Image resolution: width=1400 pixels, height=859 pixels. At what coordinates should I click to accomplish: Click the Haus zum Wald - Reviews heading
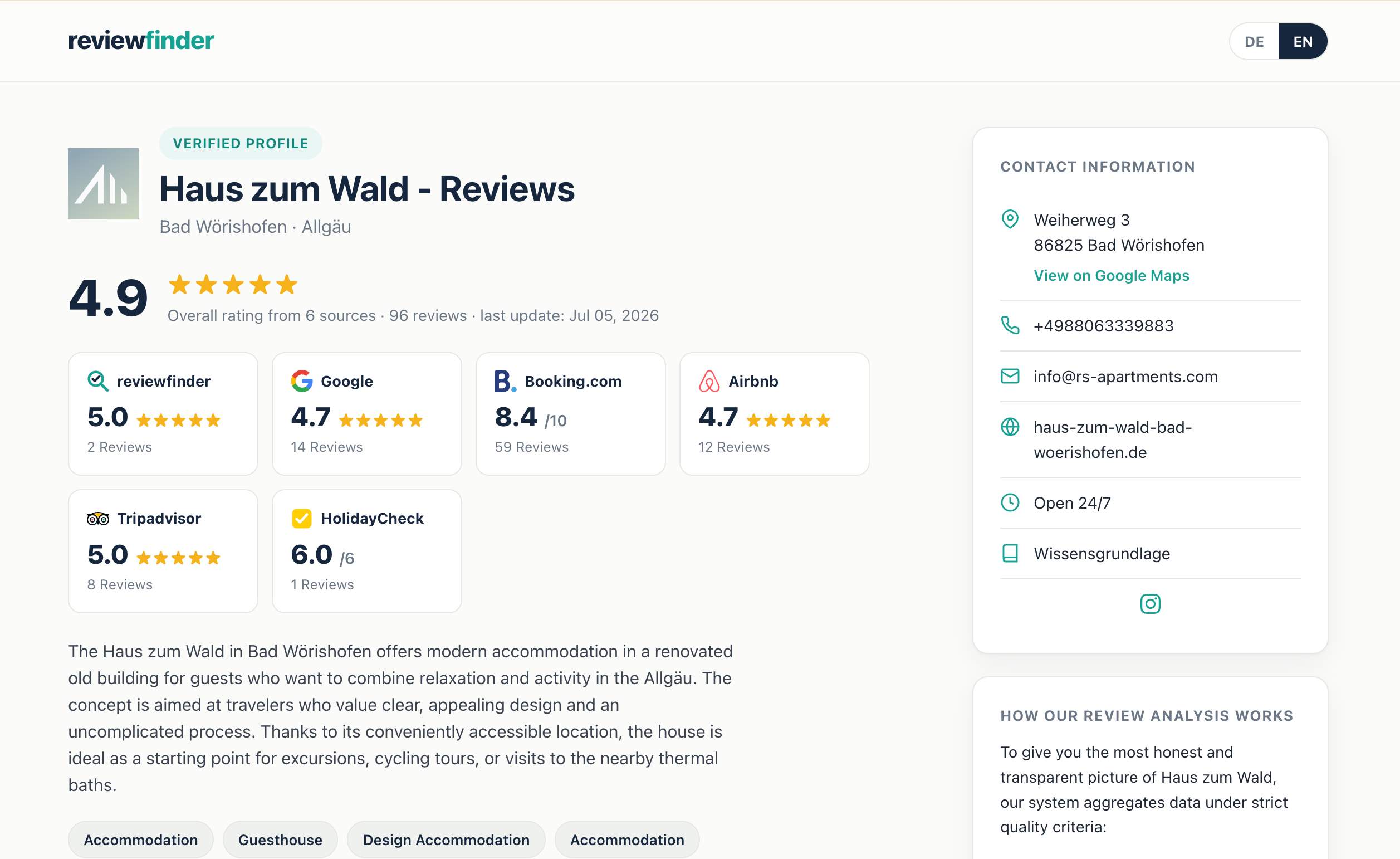click(x=367, y=189)
